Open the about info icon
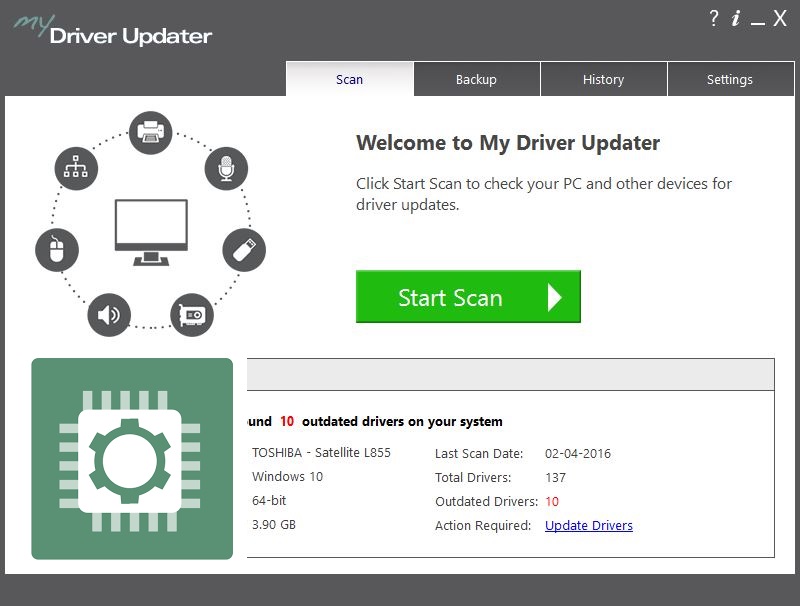800x606 pixels. point(735,18)
